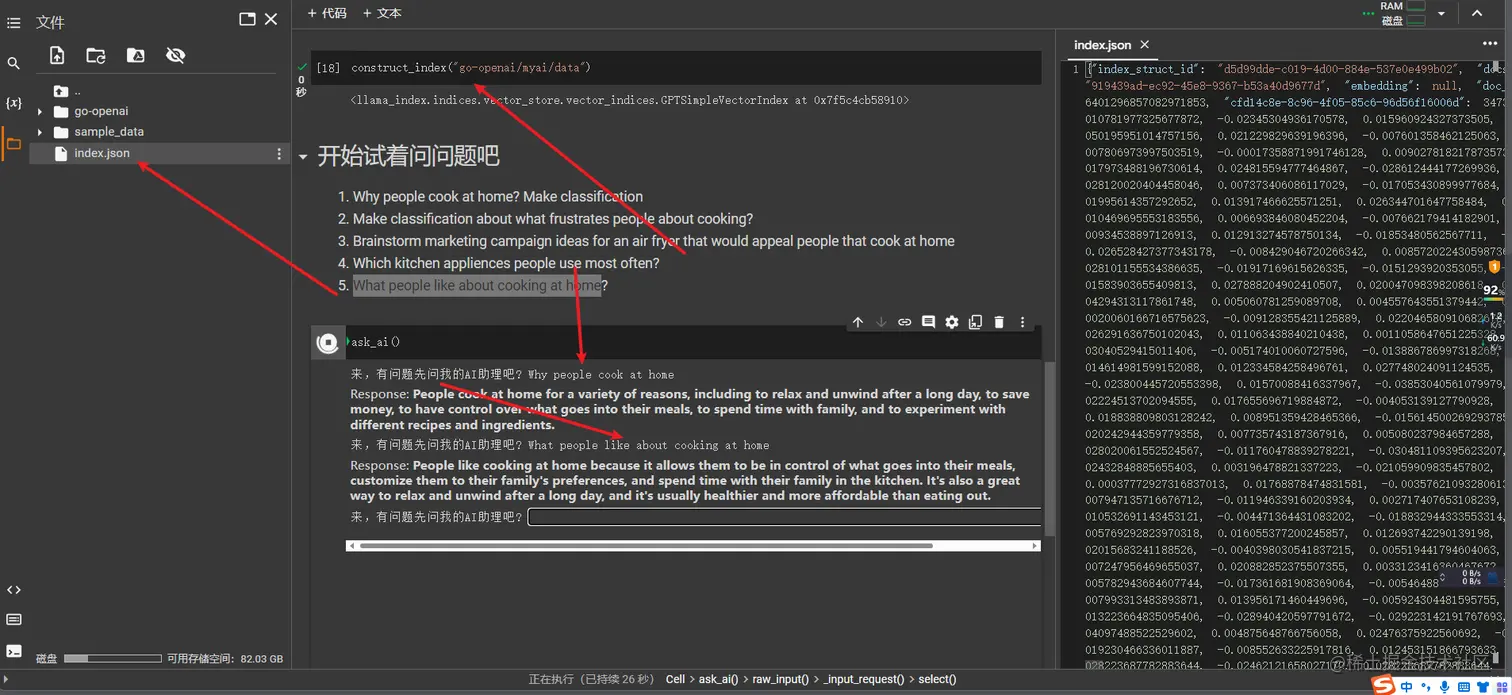The width and height of the screenshot is (1512, 695).
Task: Copy link to cell icon
Action: click(904, 322)
